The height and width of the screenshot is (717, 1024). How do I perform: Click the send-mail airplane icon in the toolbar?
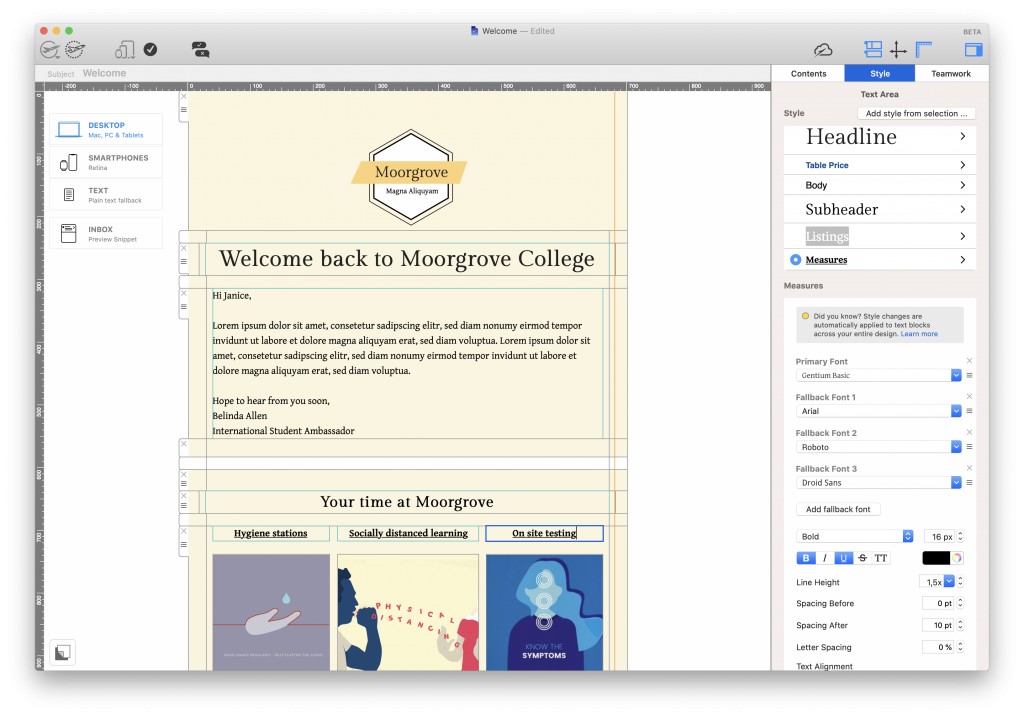coord(50,50)
